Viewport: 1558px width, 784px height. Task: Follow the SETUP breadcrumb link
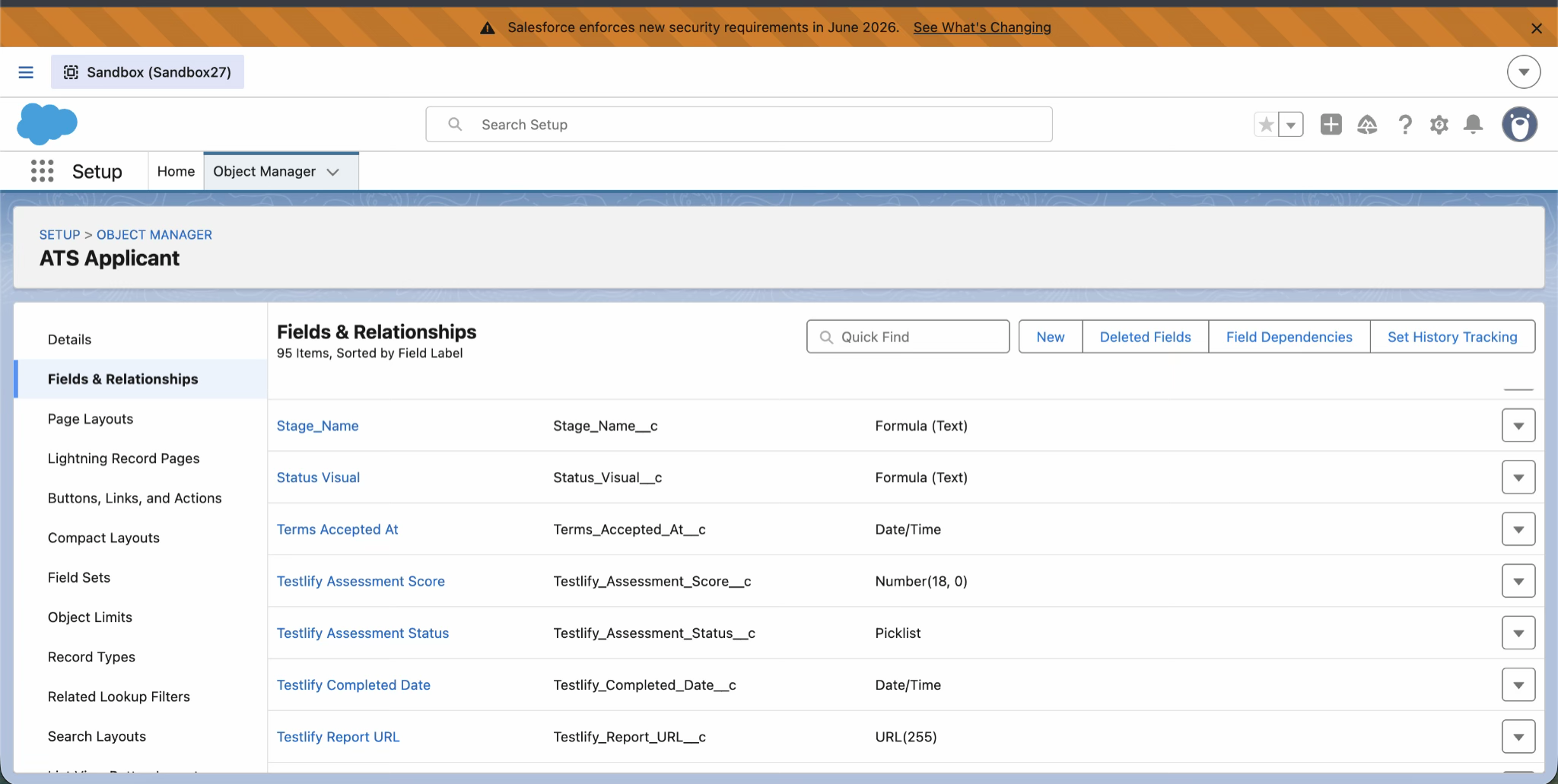pyautogui.click(x=59, y=235)
